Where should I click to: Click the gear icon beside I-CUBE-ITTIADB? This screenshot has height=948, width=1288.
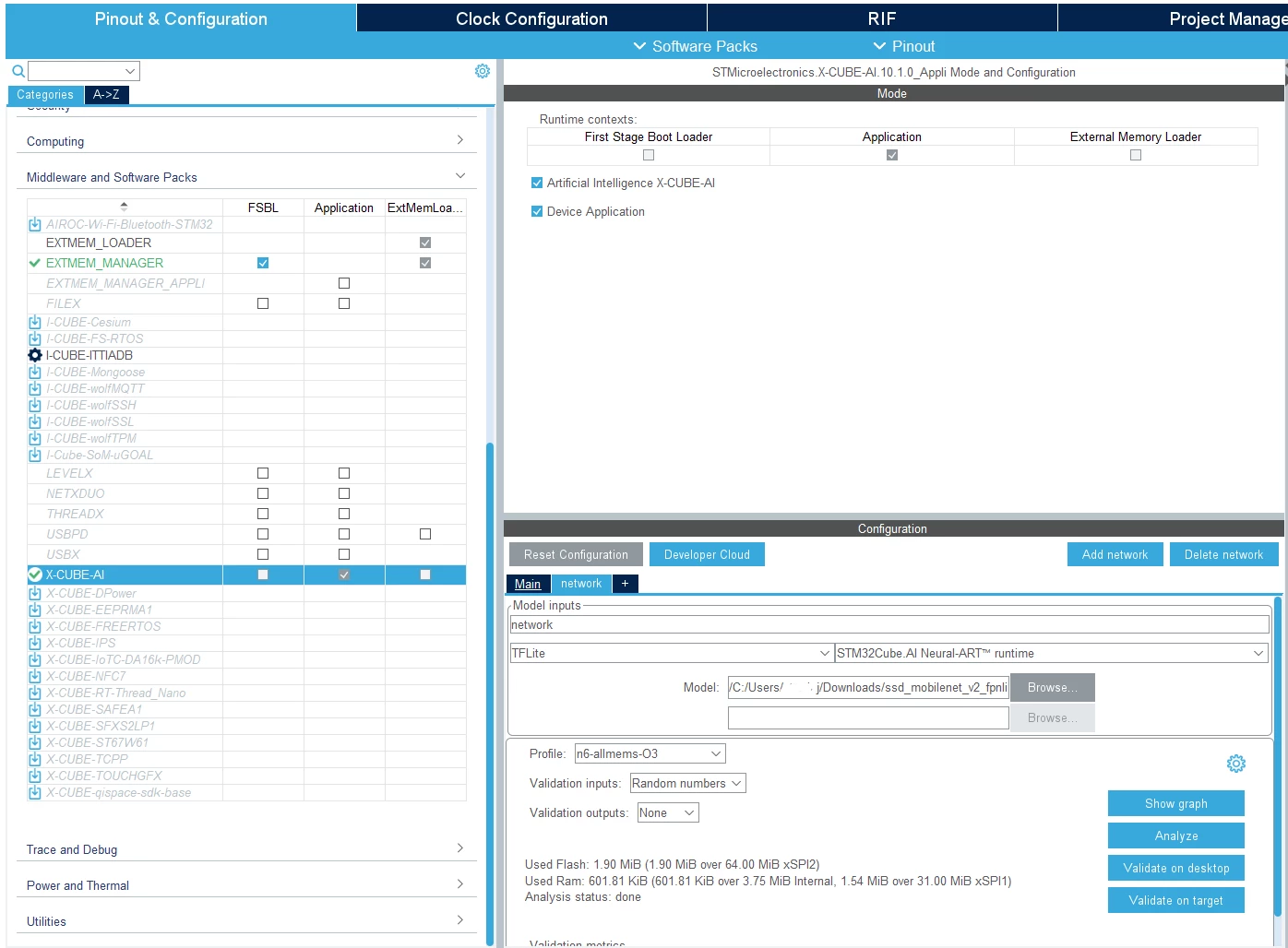click(35, 355)
